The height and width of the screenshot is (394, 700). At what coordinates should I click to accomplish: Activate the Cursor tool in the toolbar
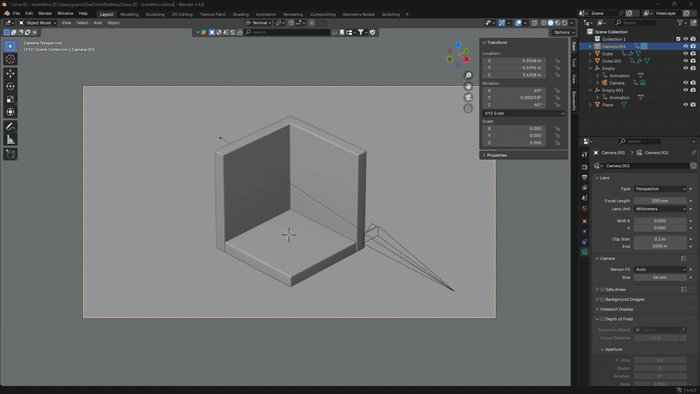pyautogui.click(x=10, y=59)
